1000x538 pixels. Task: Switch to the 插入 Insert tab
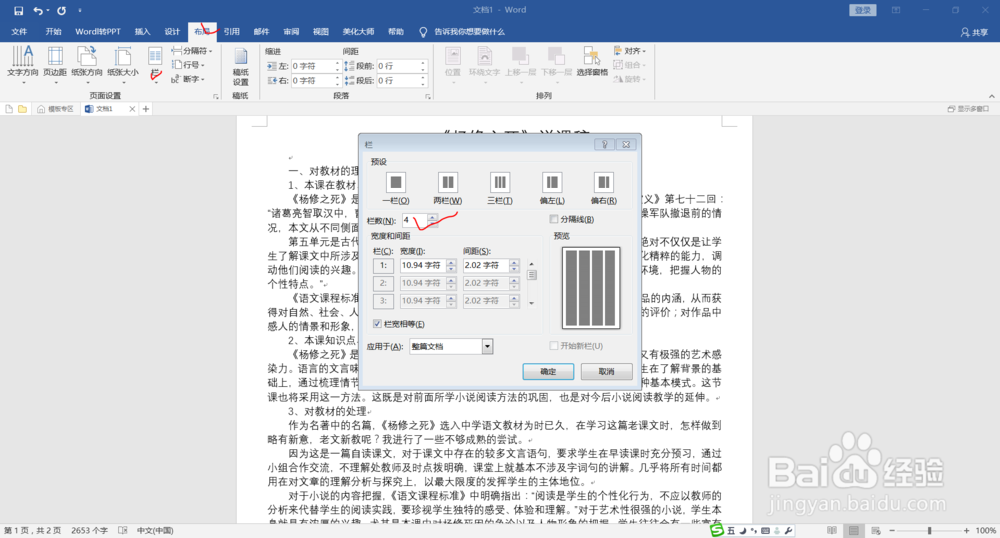pos(142,32)
